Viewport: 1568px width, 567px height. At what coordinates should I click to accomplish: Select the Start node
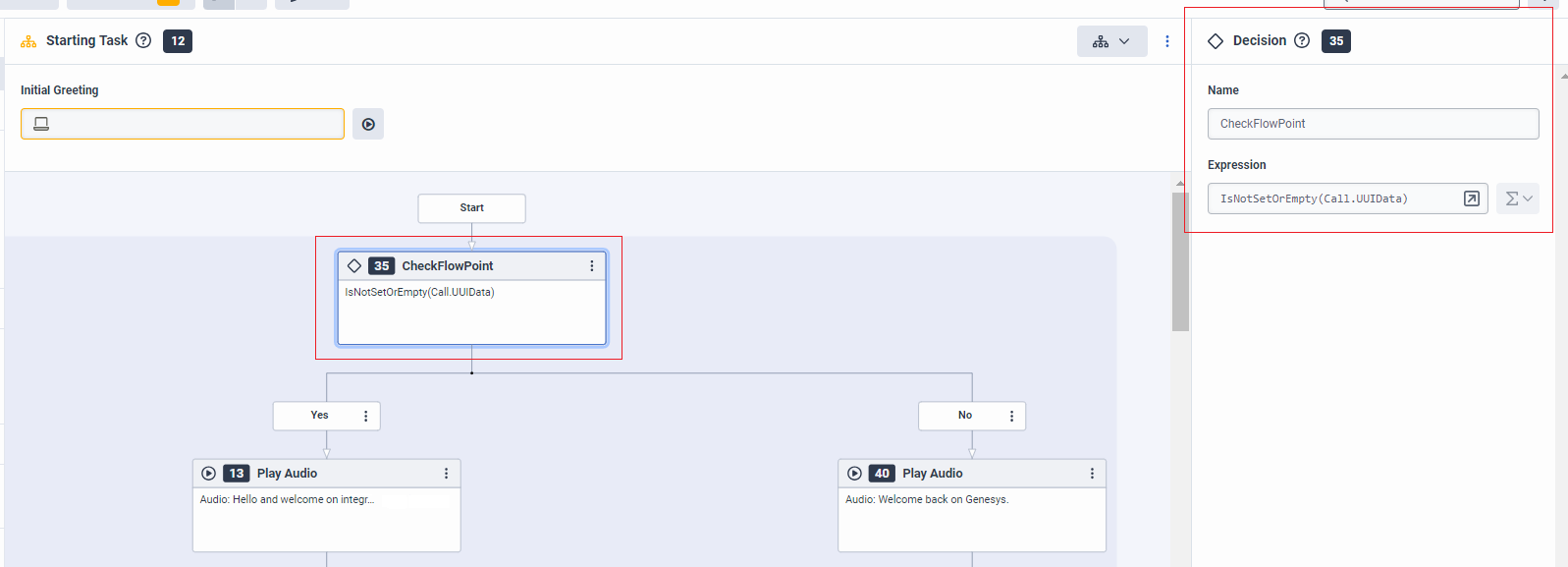[471, 208]
